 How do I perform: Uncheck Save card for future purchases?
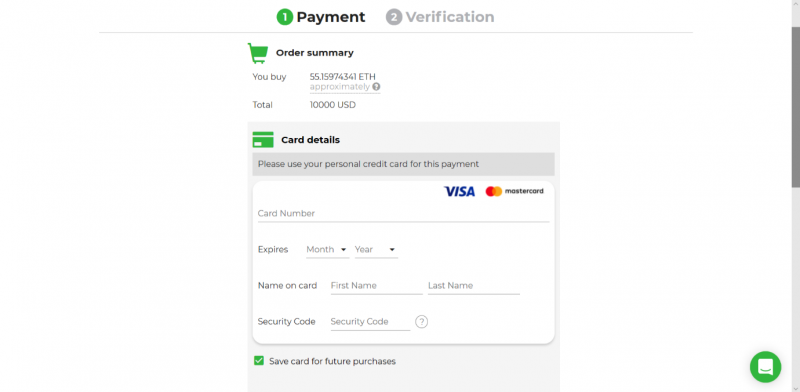click(259, 361)
